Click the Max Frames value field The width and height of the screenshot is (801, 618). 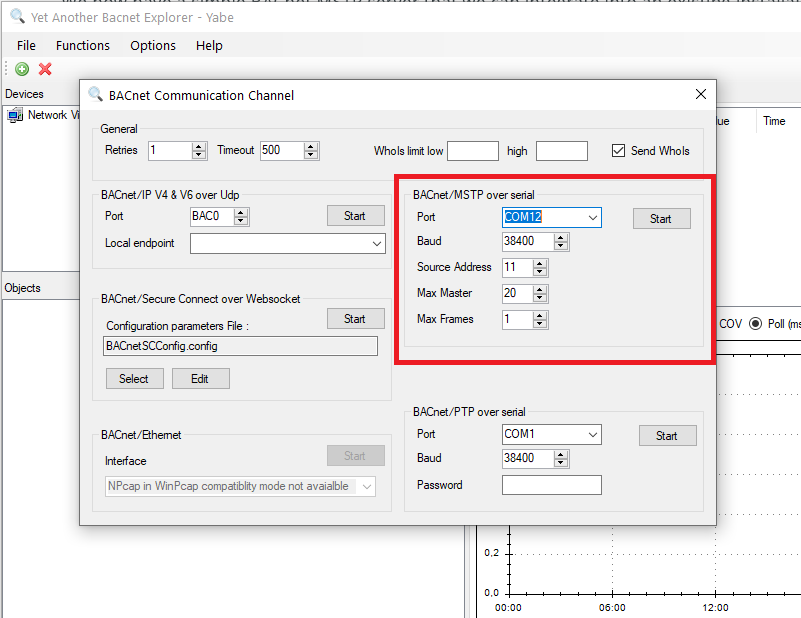(x=517, y=319)
